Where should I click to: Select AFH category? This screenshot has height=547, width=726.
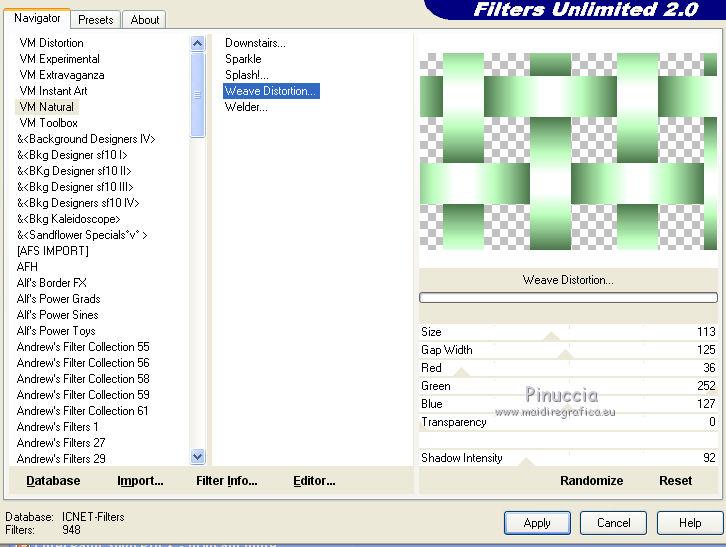click(27, 267)
